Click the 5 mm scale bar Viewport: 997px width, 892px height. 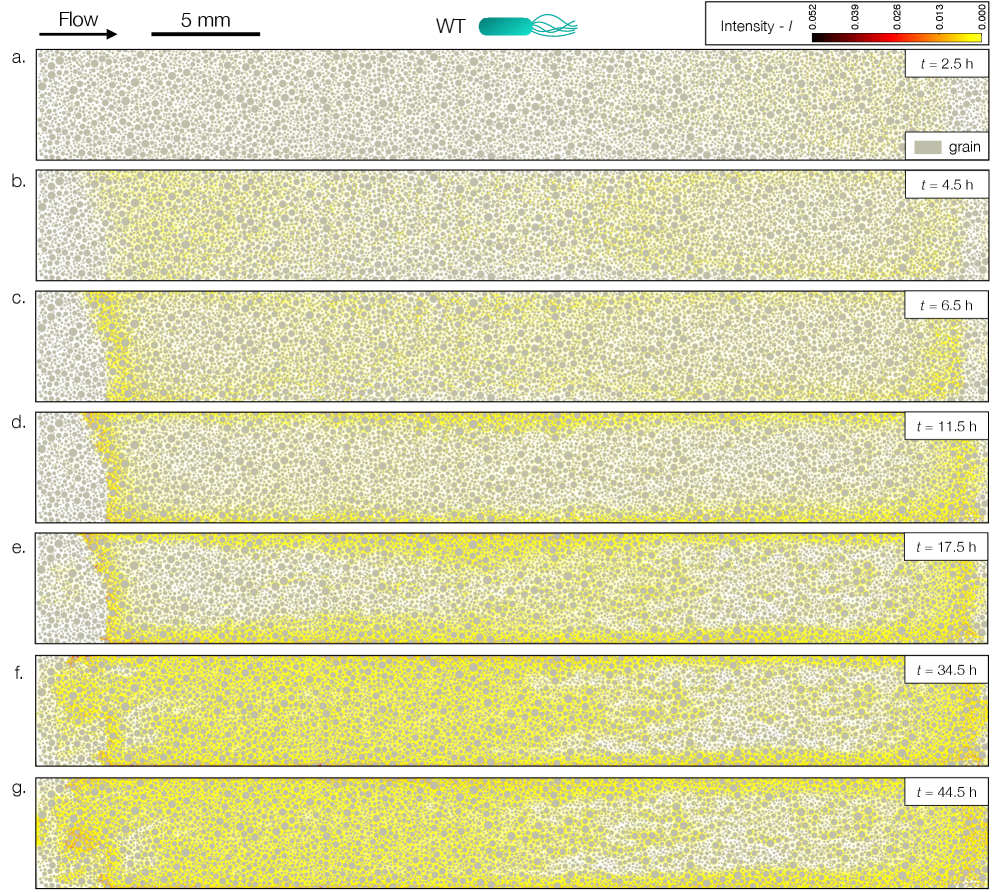(205, 35)
